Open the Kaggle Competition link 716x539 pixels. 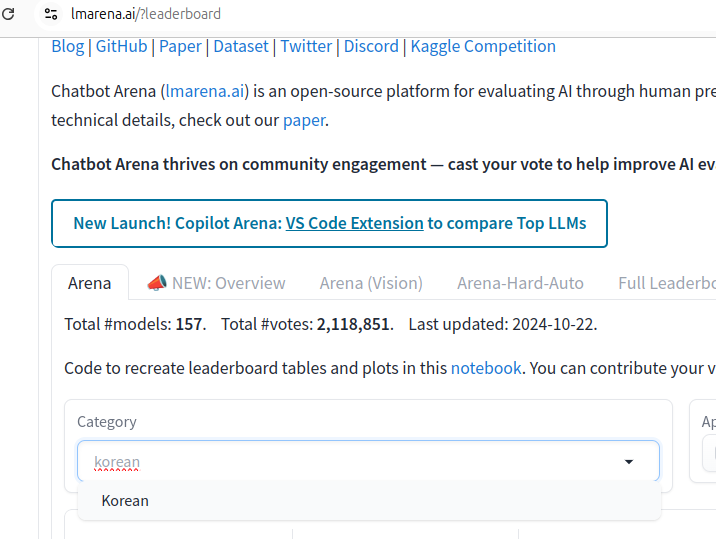pos(483,46)
